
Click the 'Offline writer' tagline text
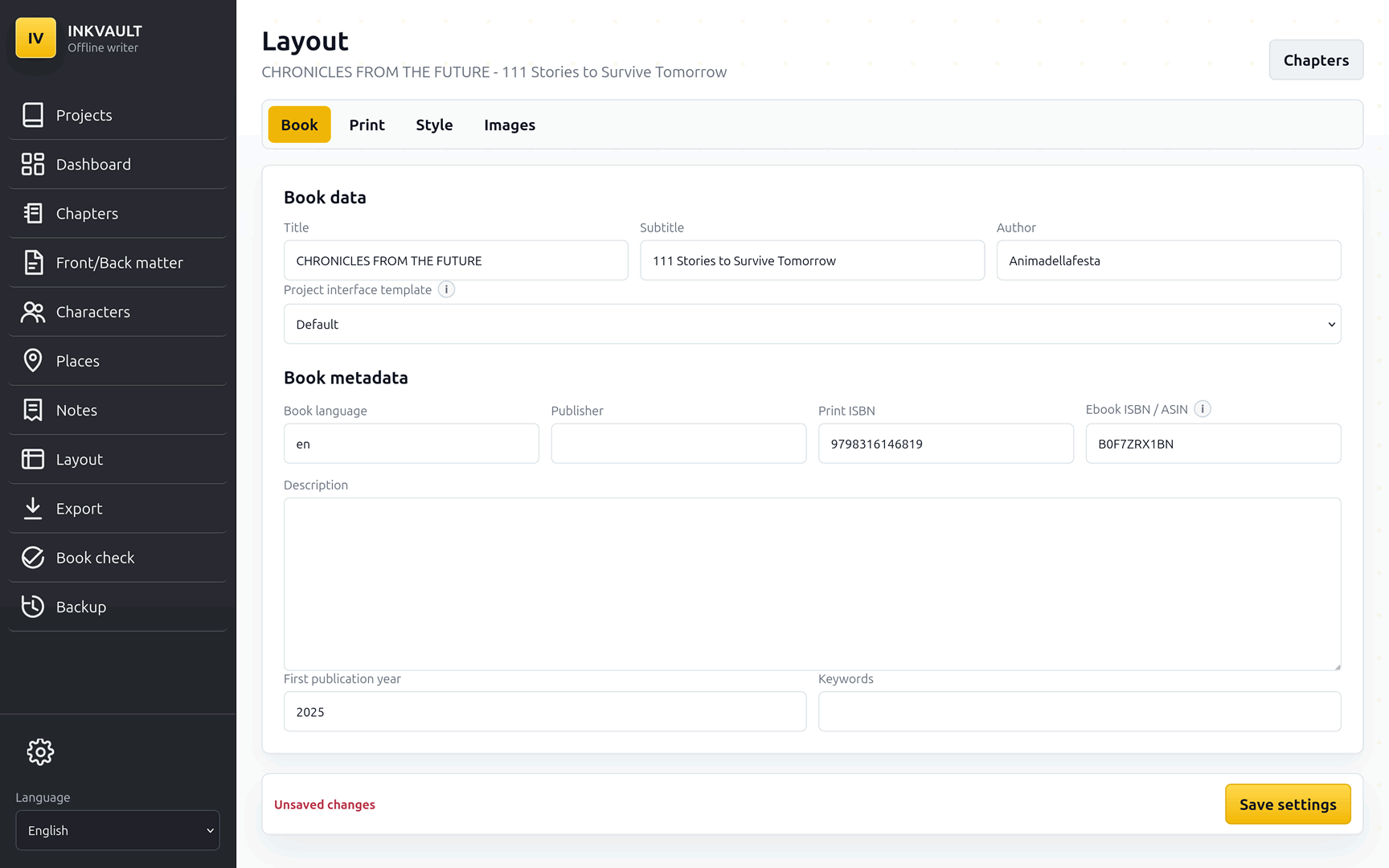click(x=103, y=48)
